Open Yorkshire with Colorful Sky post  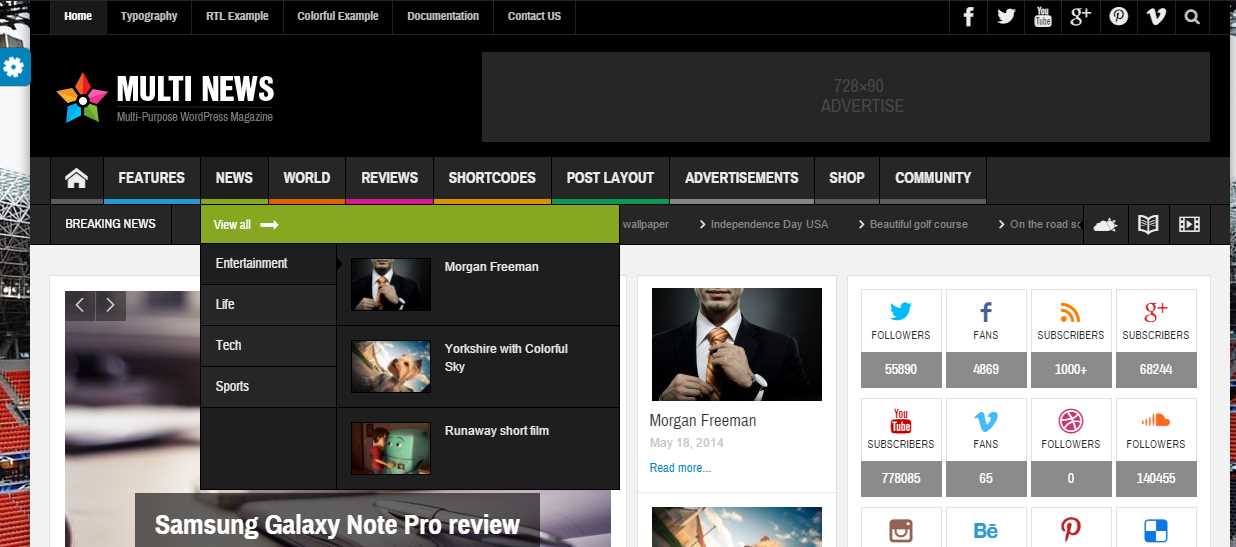[x=506, y=358]
